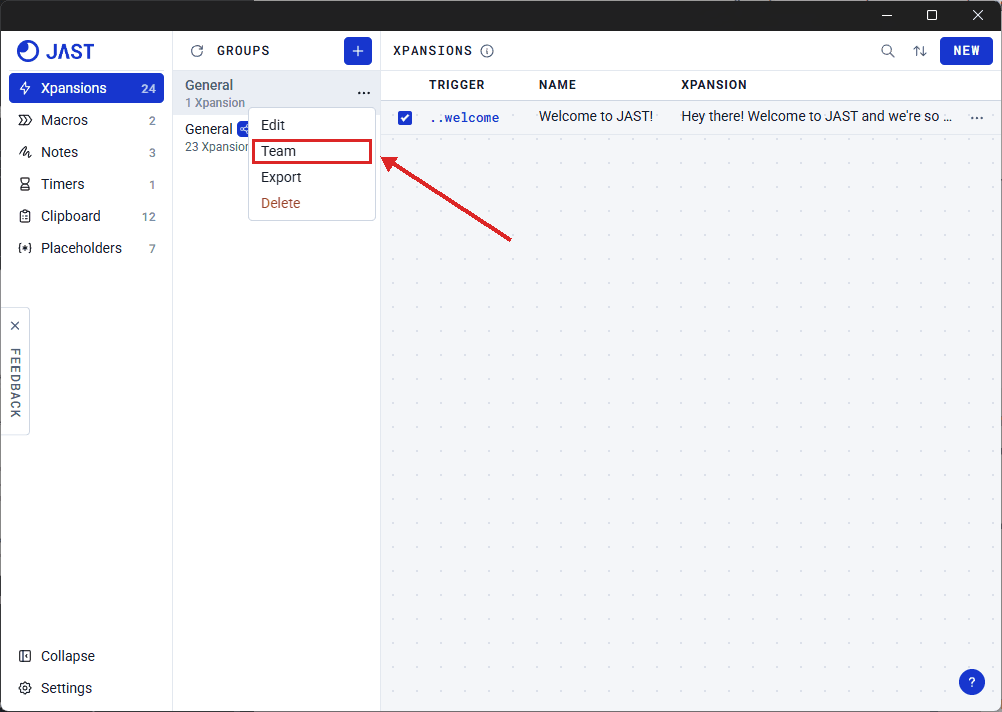Open the Placeholders section

(86, 248)
